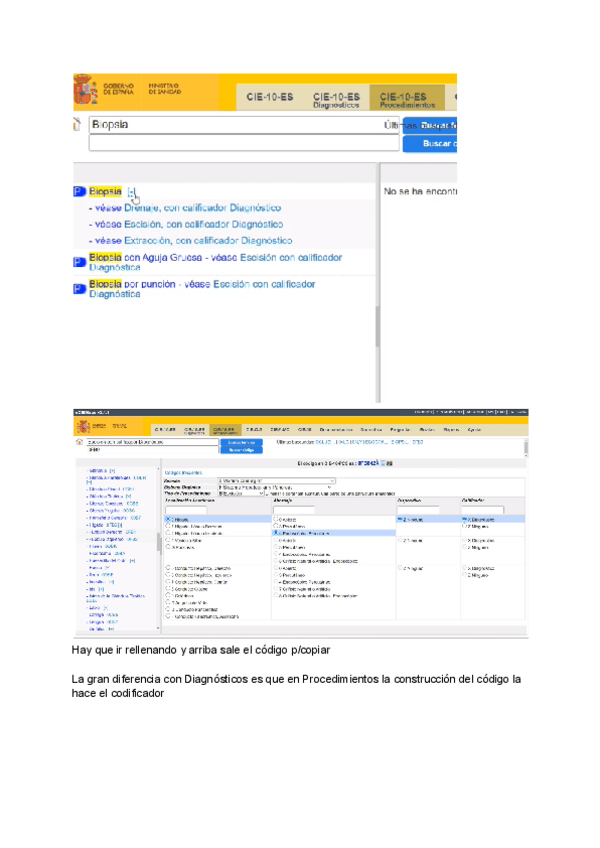Select the X Diagnóstico qualifier radio button
Screen dimensions: 600x848
466,520
